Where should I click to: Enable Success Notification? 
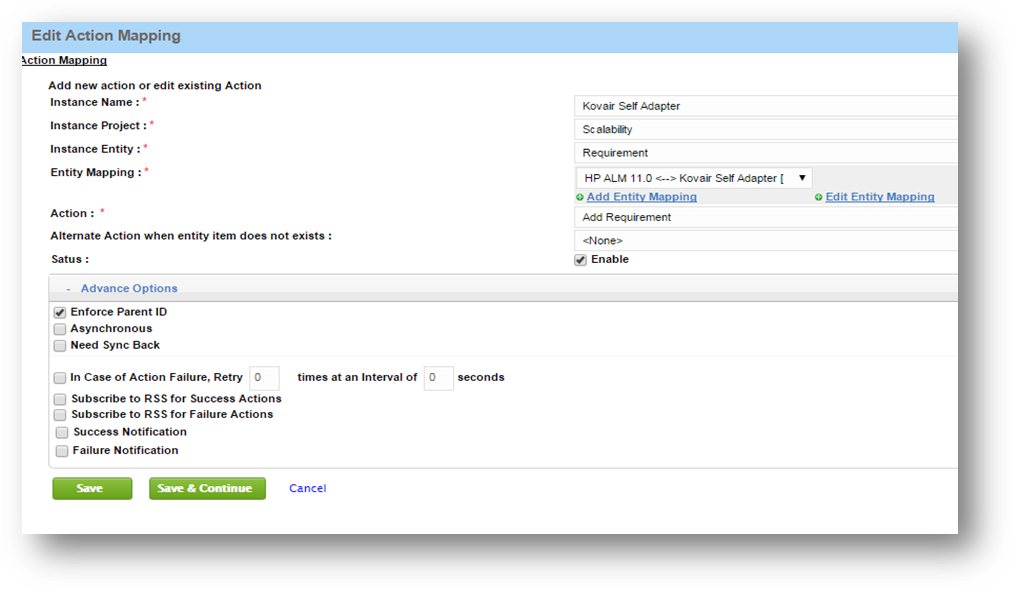[x=61, y=432]
